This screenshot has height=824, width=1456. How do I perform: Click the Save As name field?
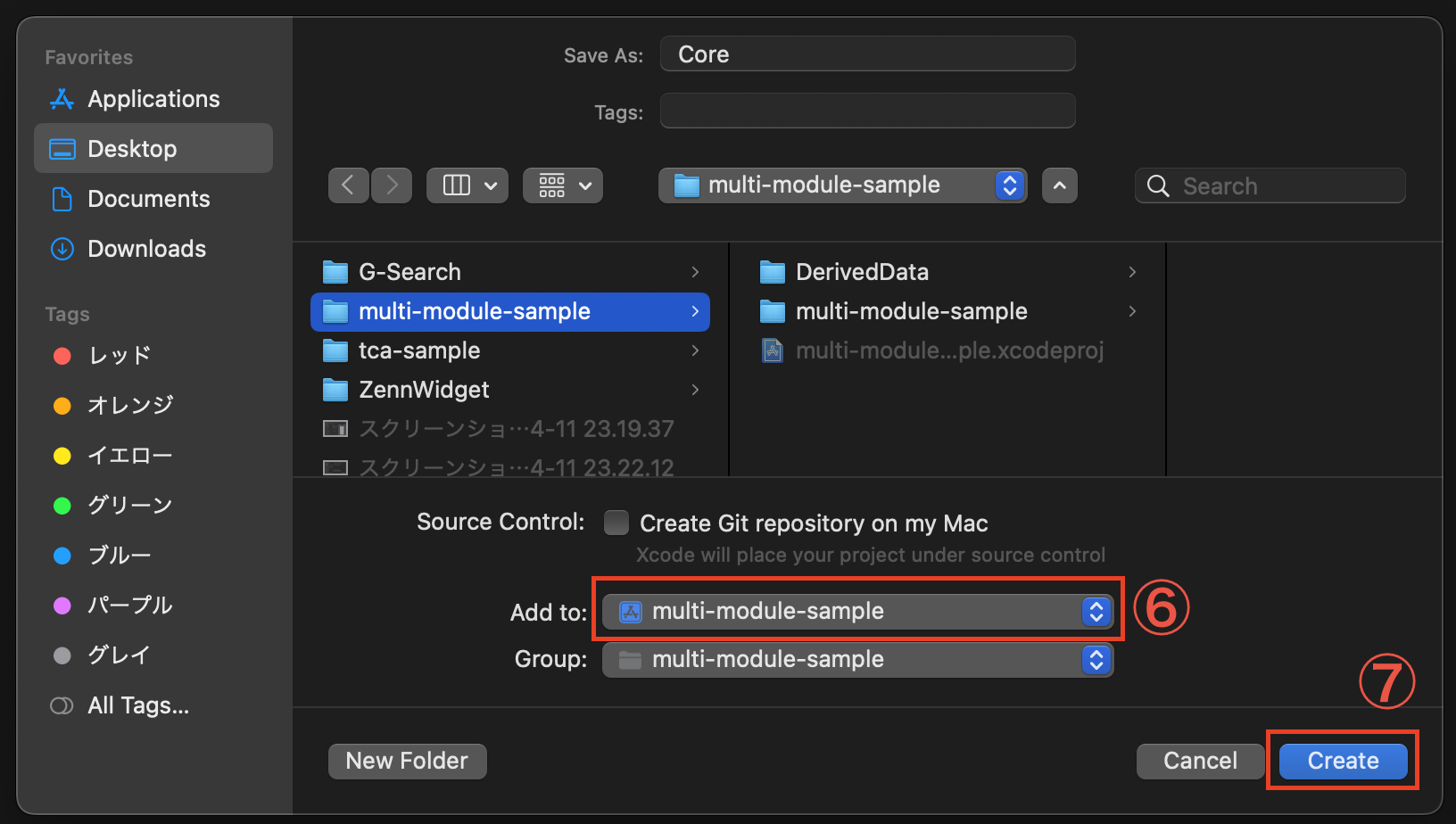click(868, 54)
